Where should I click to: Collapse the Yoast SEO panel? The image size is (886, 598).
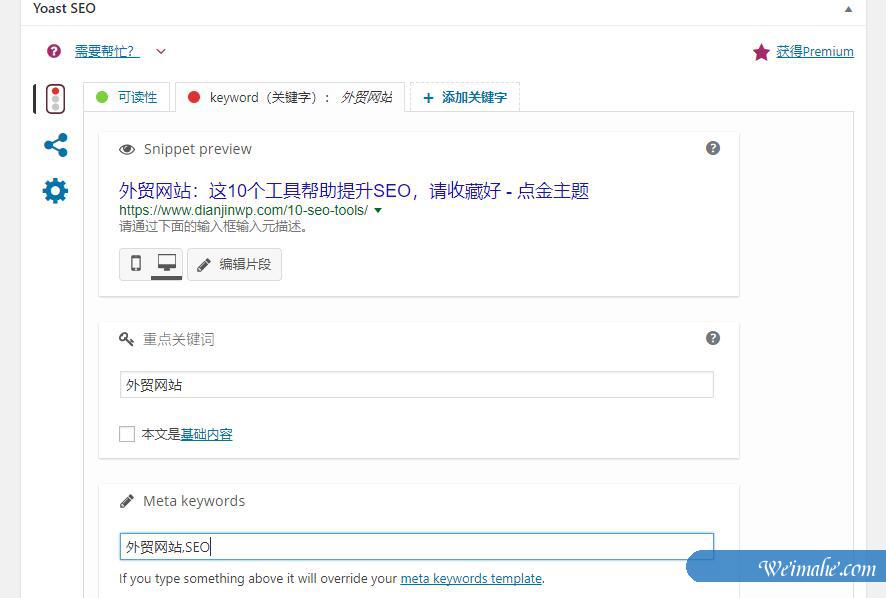(848, 8)
